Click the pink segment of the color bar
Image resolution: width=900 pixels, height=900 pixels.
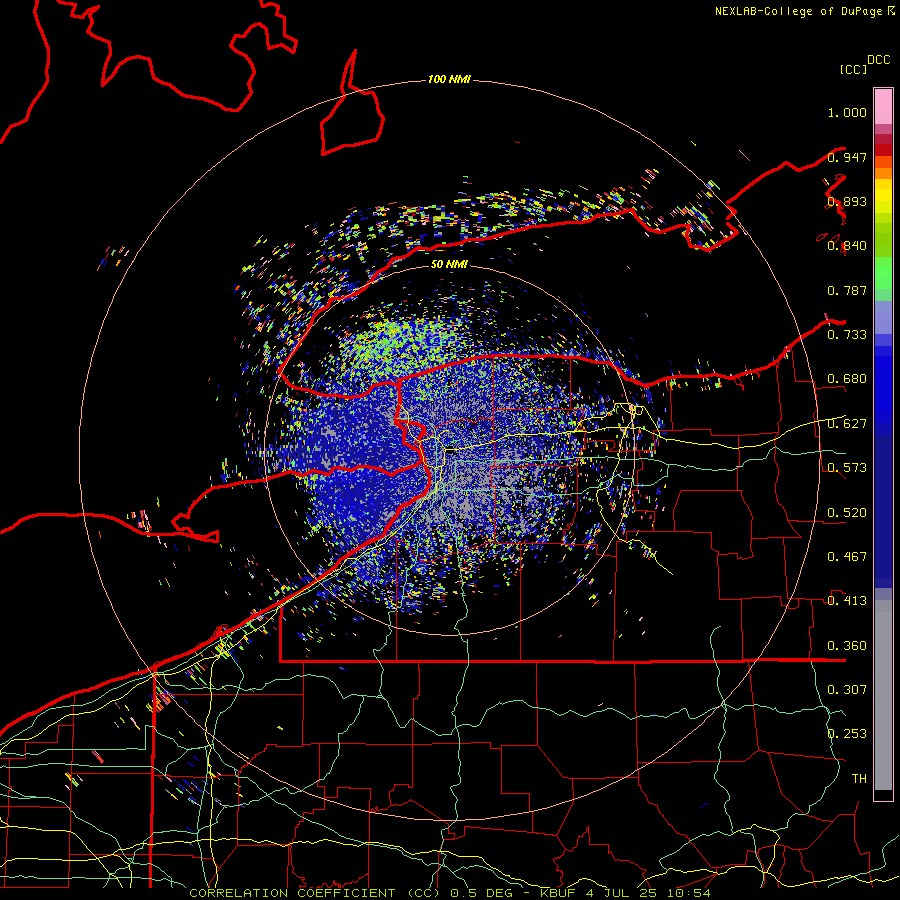[x=883, y=107]
